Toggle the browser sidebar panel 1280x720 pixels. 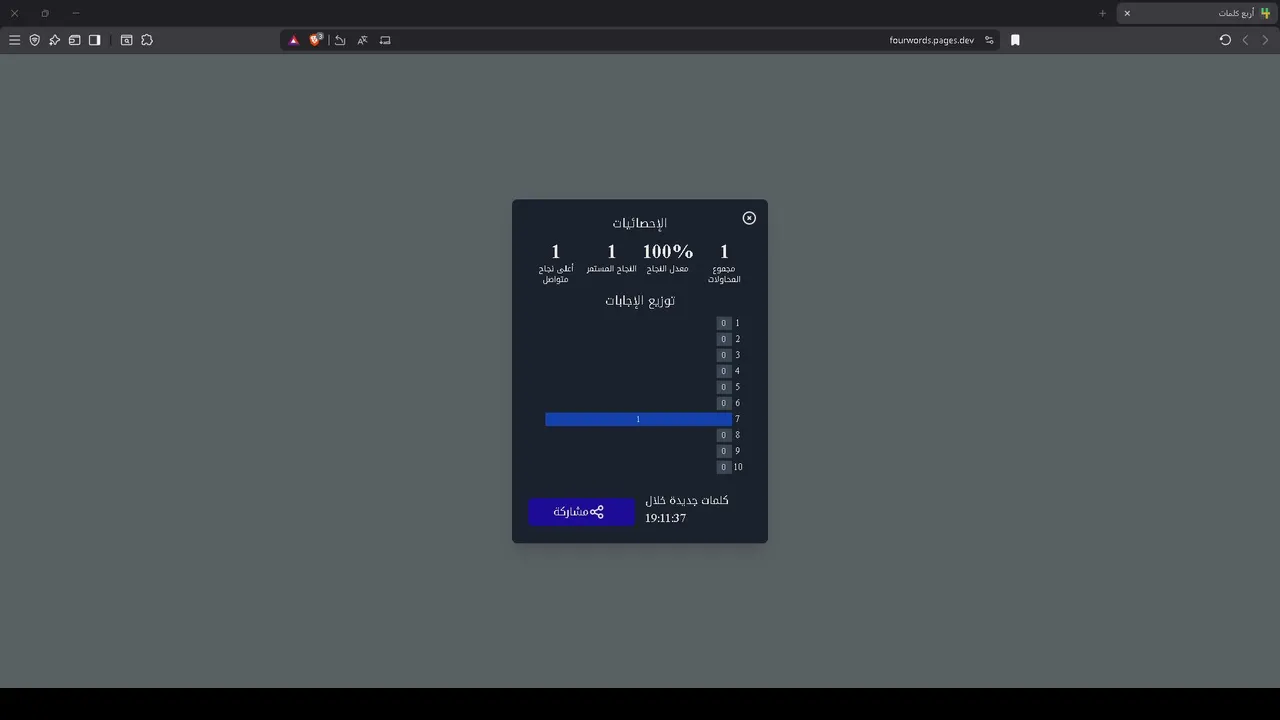click(94, 40)
